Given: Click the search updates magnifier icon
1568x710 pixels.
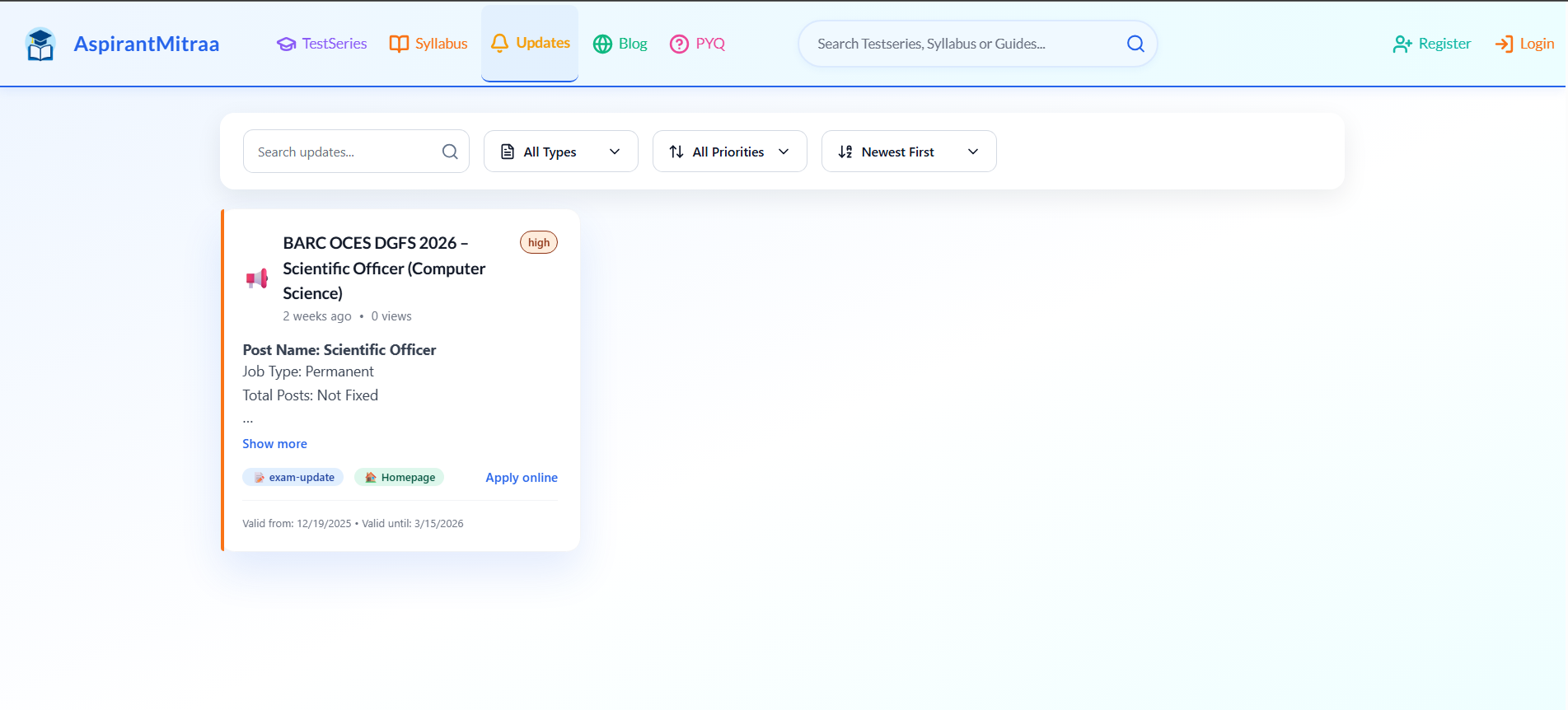Looking at the screenshot, I should (x=450, y=152).
